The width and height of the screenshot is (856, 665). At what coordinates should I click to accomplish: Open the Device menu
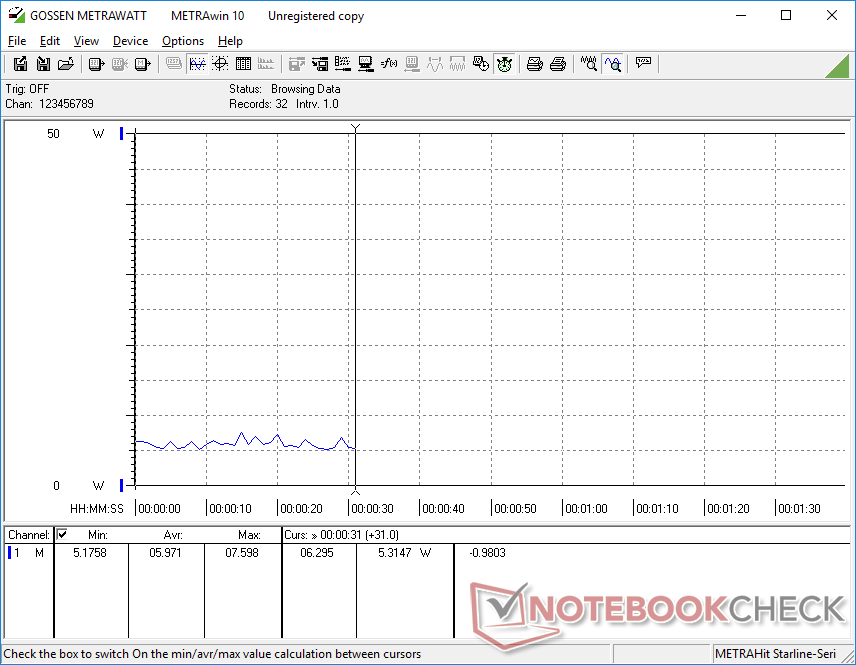pyautogui.click(x=130, y=41)
